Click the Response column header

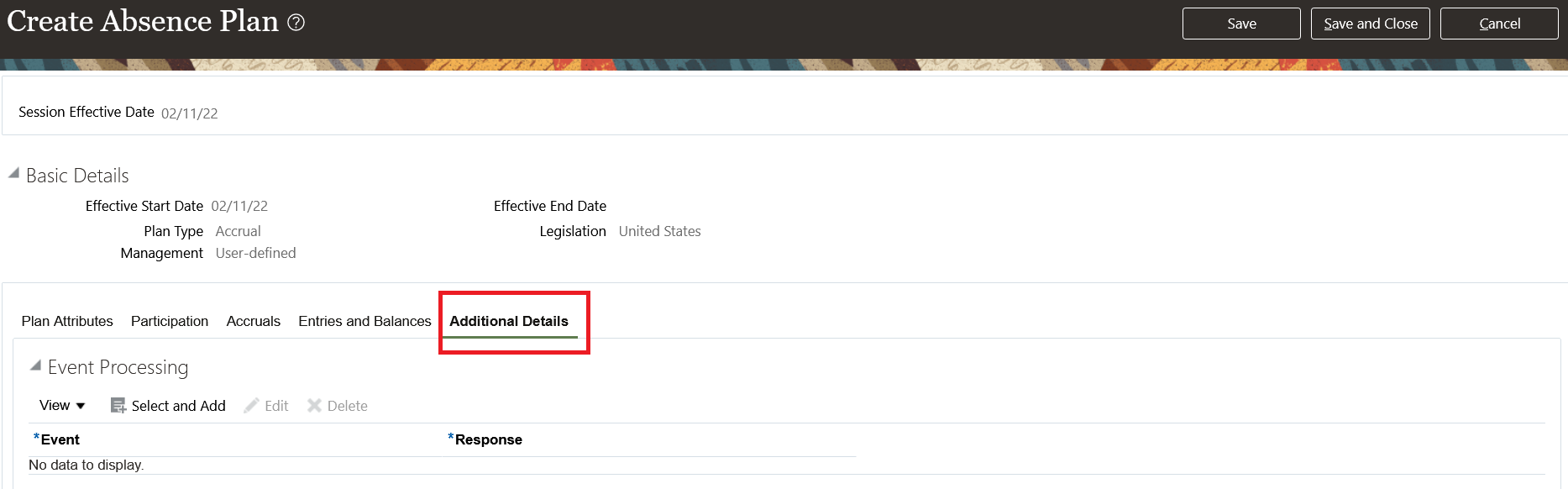coord(488,439)
